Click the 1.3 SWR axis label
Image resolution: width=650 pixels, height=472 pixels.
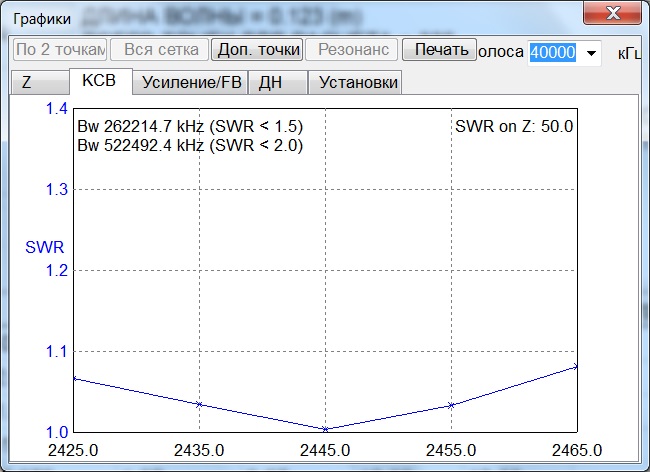click(56, 189)
